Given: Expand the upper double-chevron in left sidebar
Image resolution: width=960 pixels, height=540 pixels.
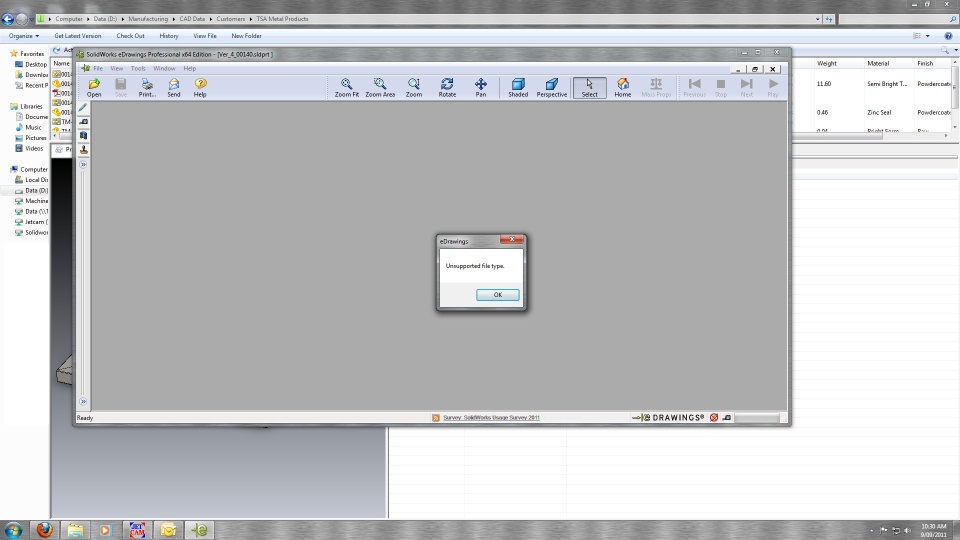Looking at the screenshot, I should (x=83, y=164).
